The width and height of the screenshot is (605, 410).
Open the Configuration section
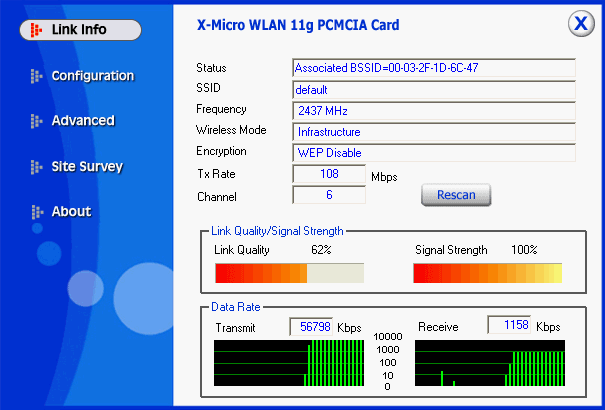[x=93, y=76]
